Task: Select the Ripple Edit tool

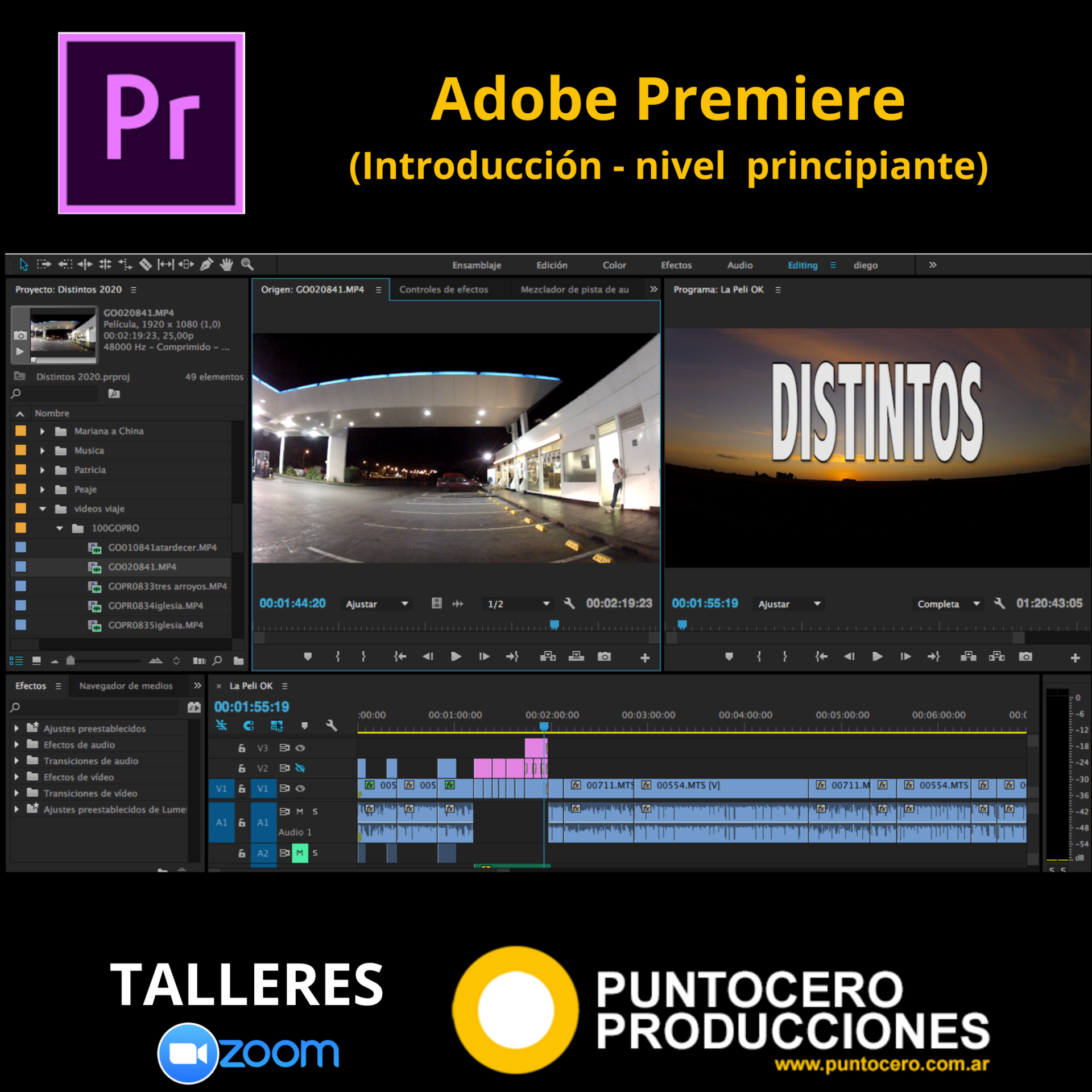Action: [85, 264]
